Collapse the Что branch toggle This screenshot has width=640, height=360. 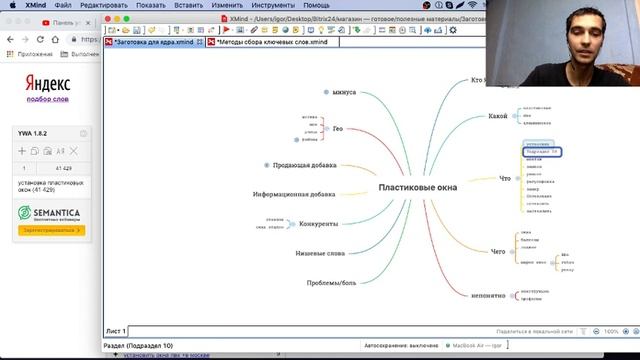pyautogui.click(x=518, y=178)
